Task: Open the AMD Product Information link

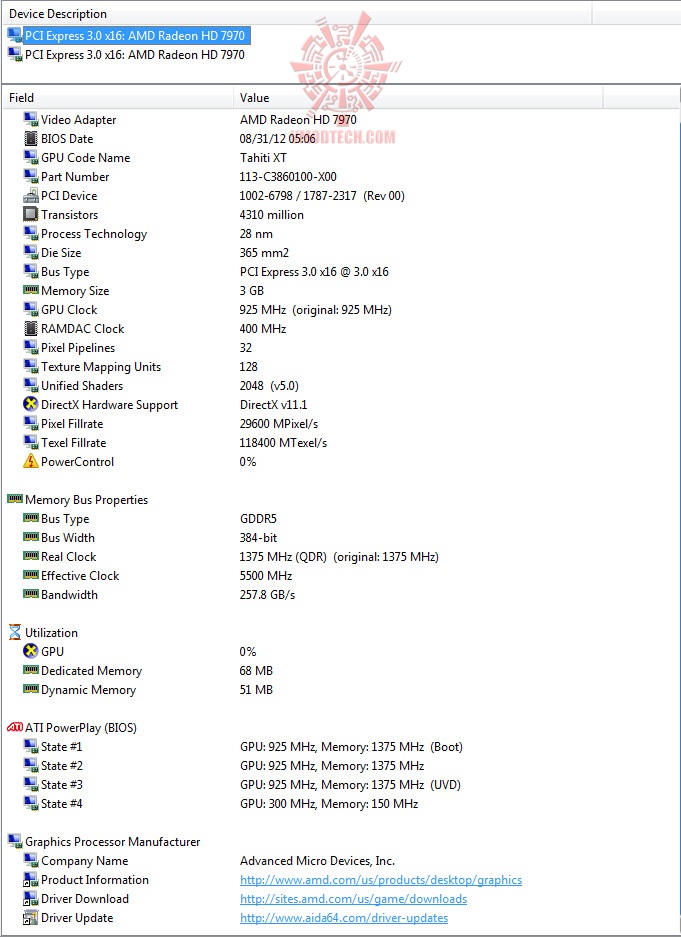Action: [381, 880]
